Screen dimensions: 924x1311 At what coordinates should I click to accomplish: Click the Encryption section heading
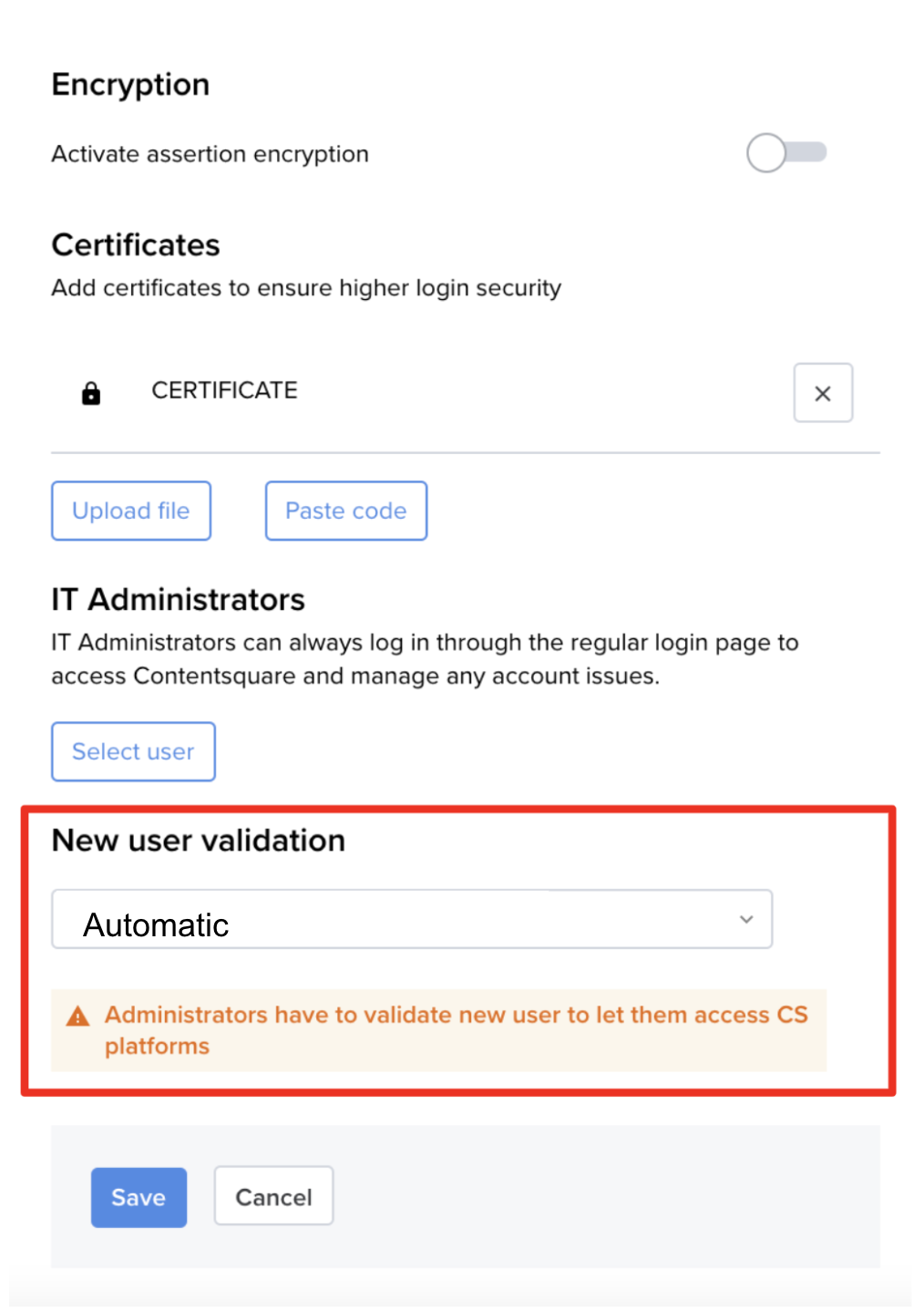tap(130, 84)
